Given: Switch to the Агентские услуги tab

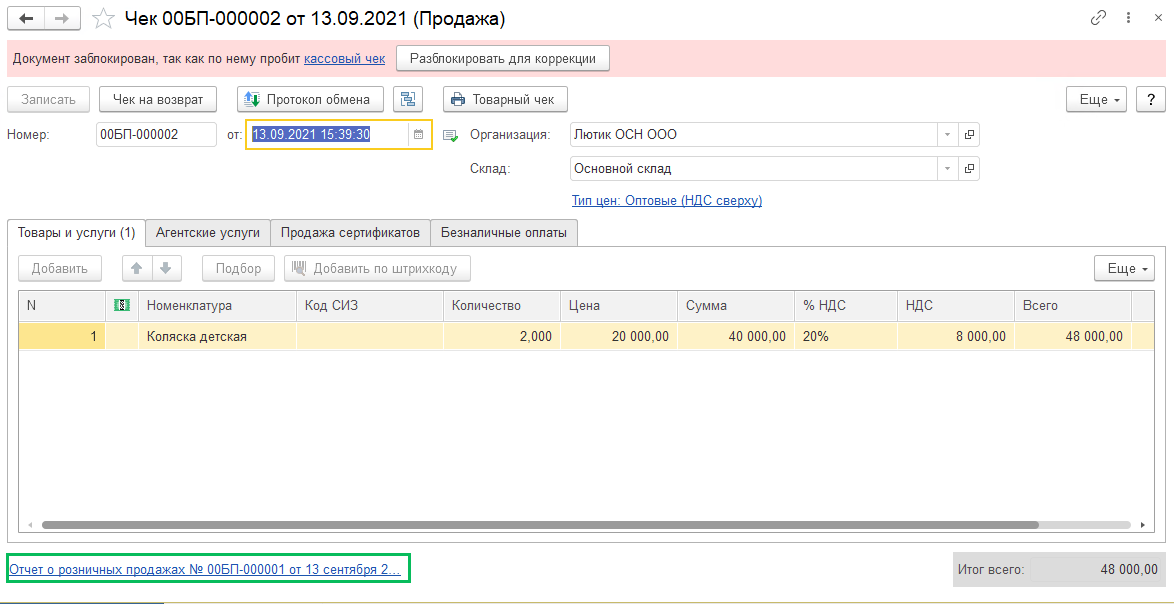Looking at the screenshot, I should click(x=208, y=233).
